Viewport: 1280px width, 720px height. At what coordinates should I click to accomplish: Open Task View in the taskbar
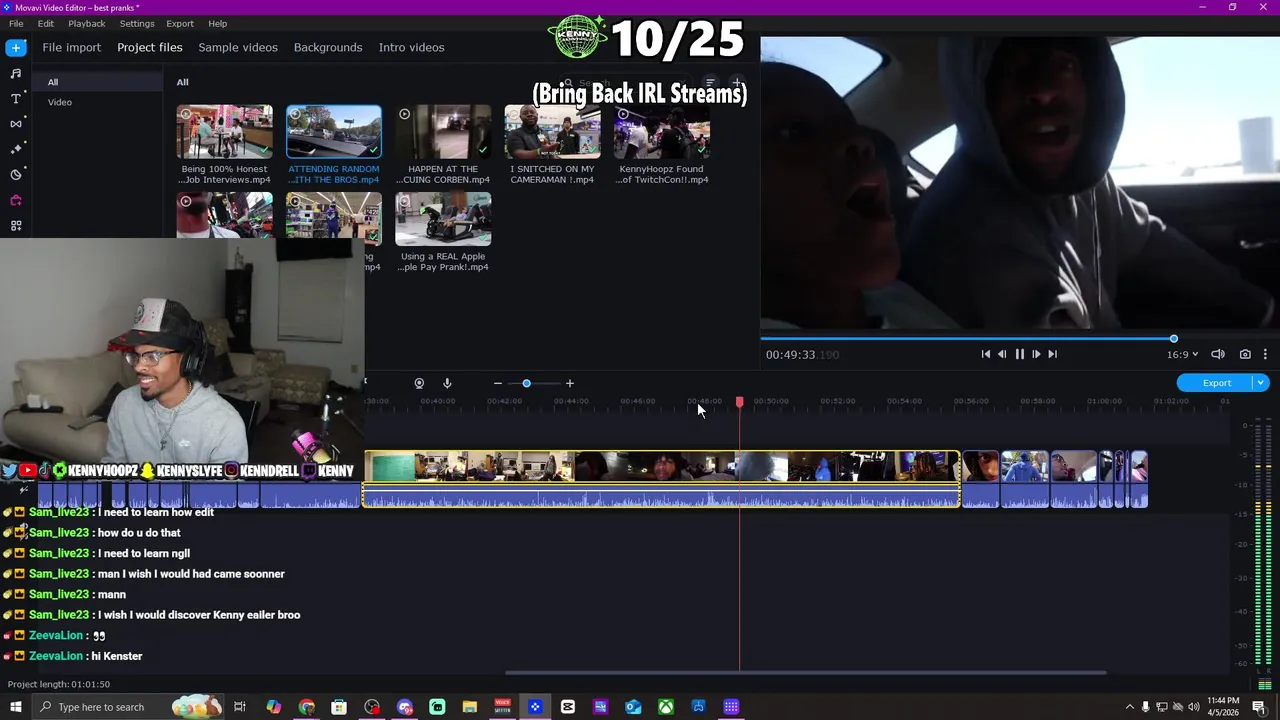coord(240,707)
